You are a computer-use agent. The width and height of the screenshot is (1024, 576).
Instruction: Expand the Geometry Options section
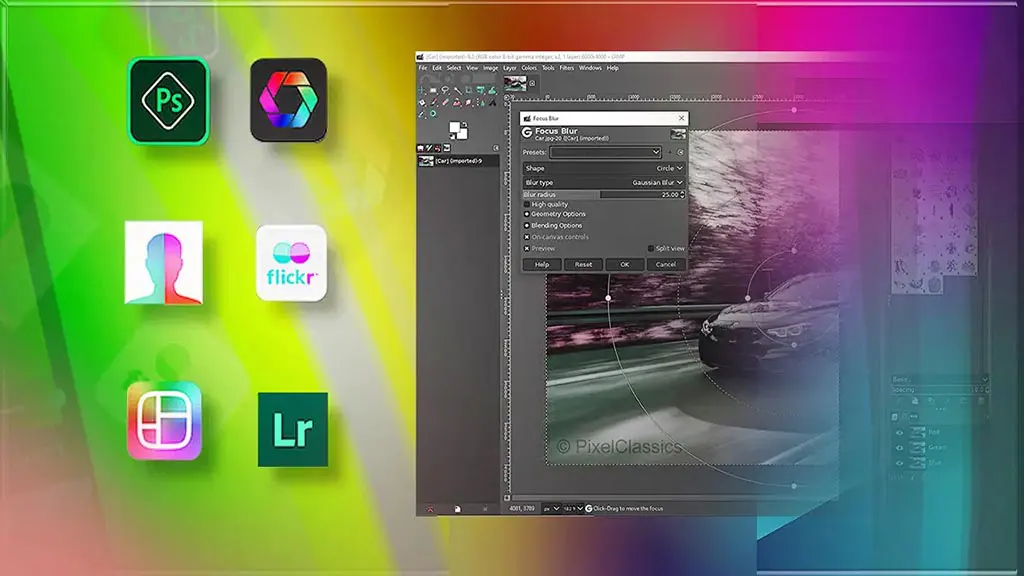554,214
